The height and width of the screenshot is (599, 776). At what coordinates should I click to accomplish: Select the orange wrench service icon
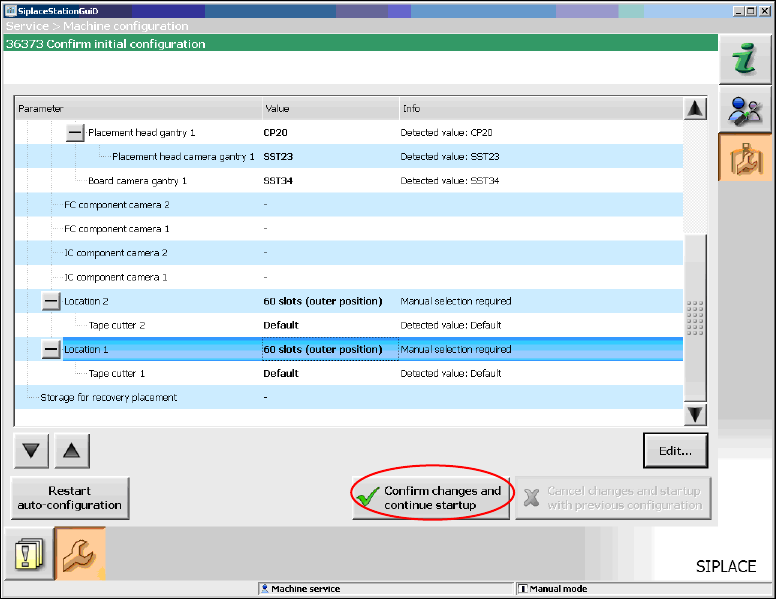[x=79, y=554]
